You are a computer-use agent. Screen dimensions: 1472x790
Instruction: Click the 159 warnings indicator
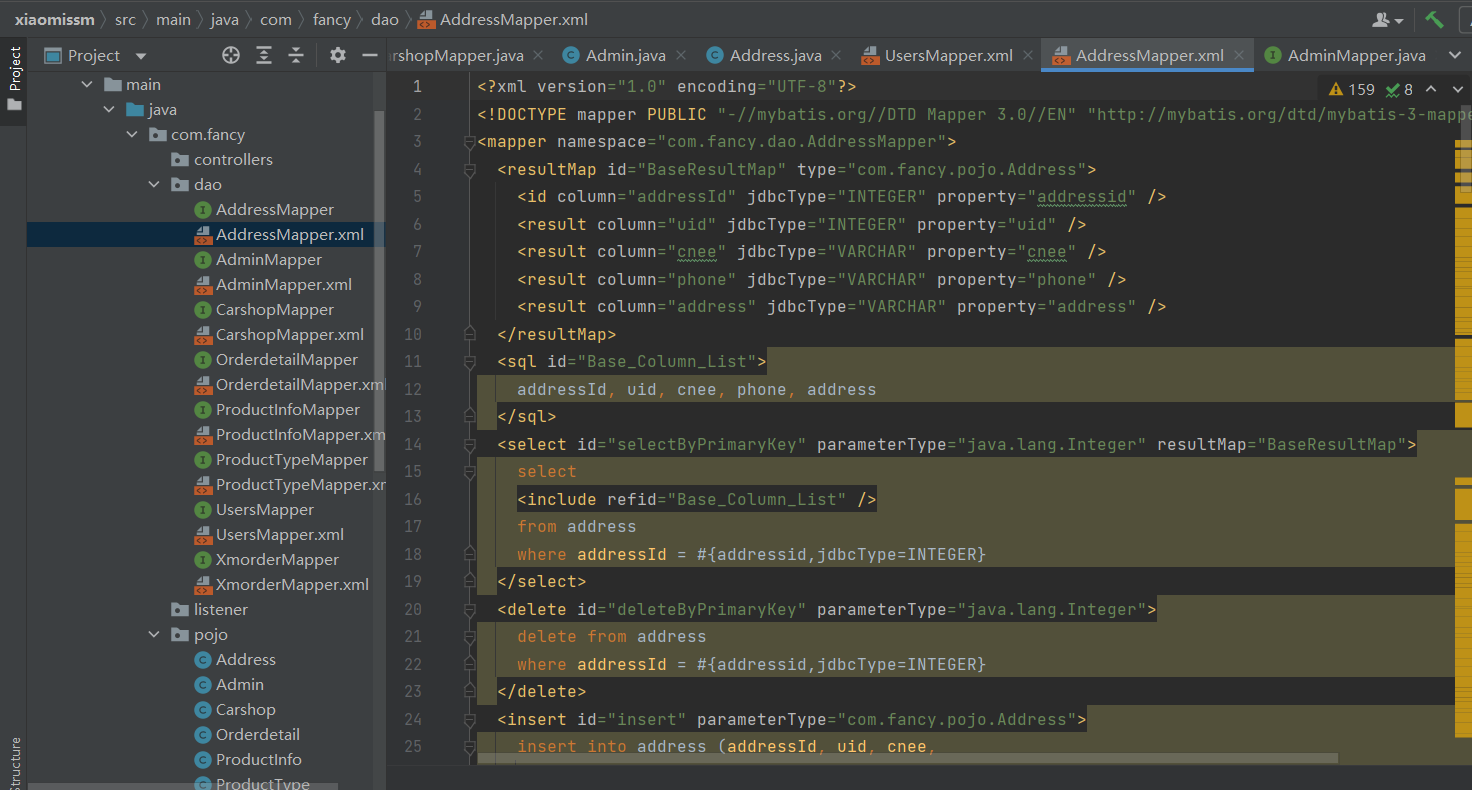(1353, 89)
